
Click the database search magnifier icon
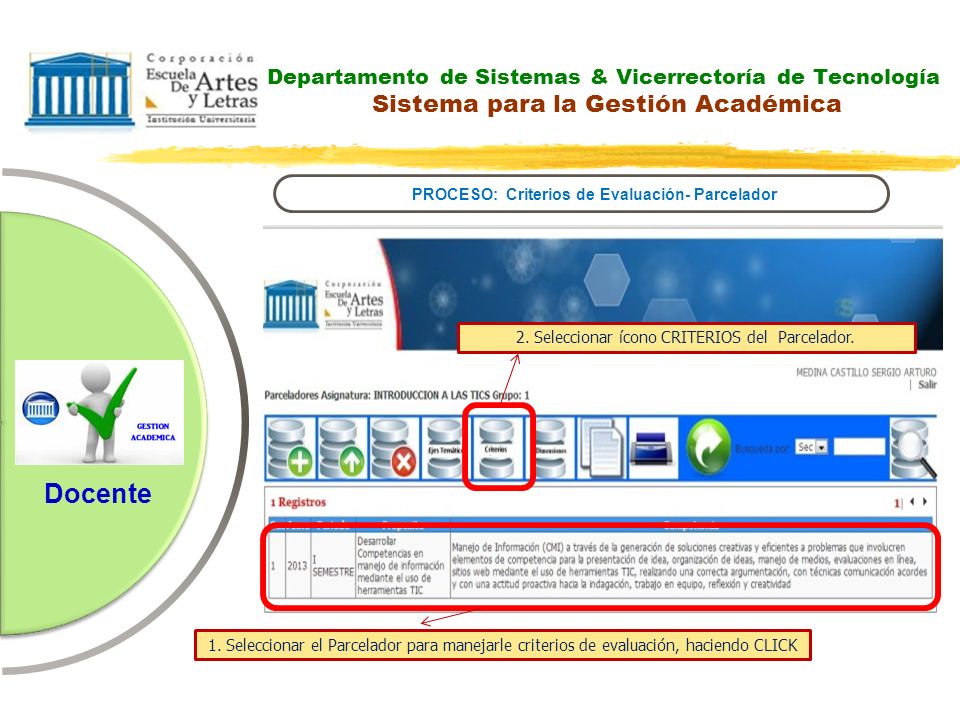coord(912,448)
